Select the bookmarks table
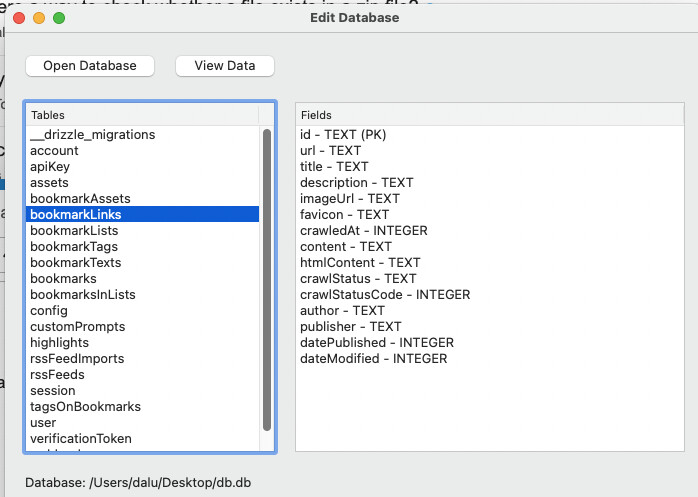 point(63,279)
